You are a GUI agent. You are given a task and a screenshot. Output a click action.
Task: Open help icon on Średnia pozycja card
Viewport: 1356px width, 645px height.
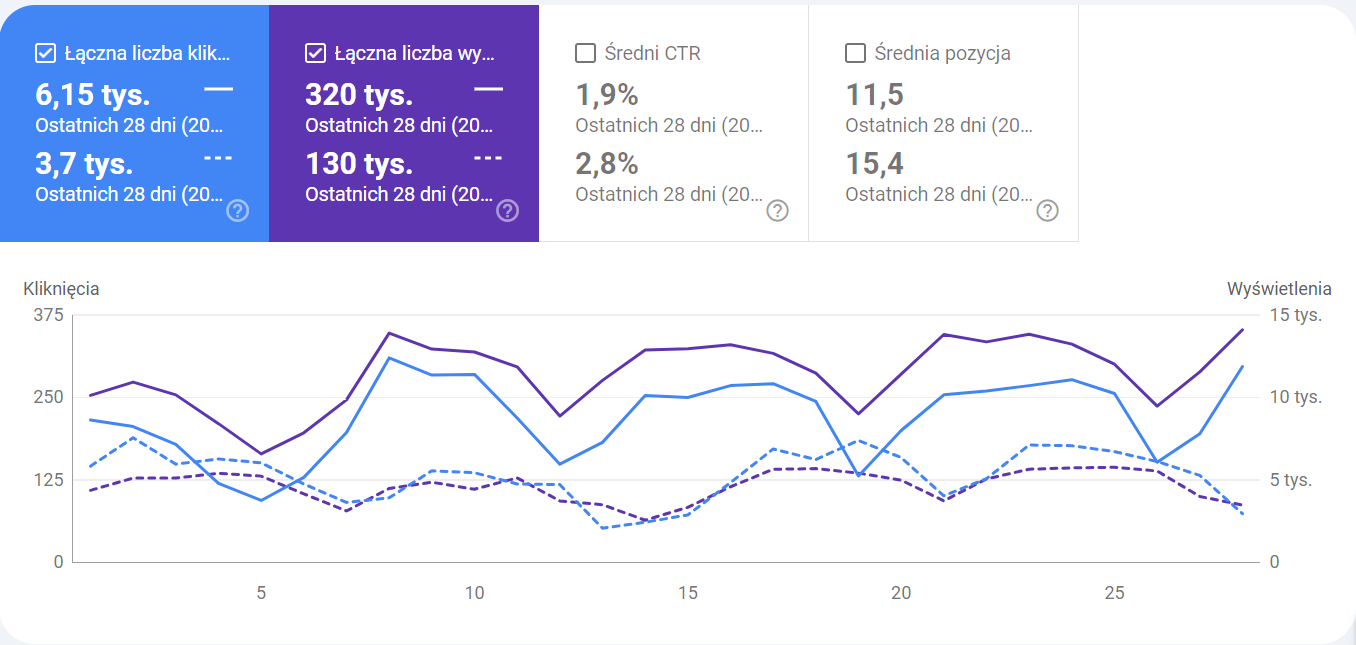[x=1047, y=210]
